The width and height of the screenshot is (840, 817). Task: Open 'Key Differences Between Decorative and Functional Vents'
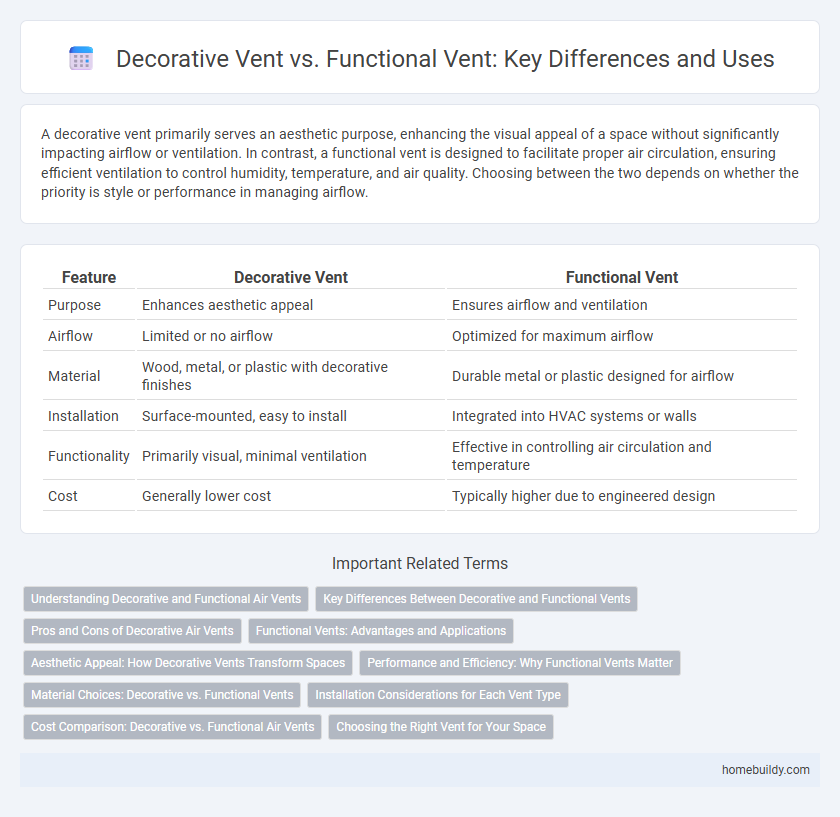(476, 599)
